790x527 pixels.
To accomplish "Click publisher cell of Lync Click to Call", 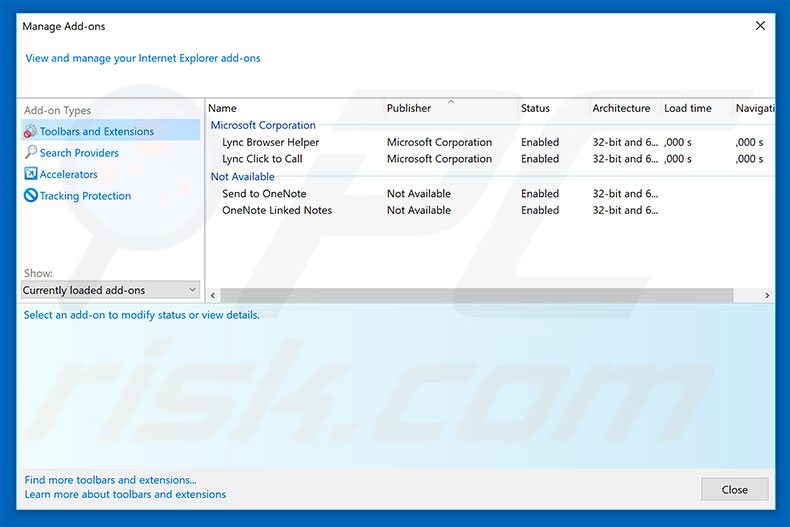I will [x=439, y=159].
